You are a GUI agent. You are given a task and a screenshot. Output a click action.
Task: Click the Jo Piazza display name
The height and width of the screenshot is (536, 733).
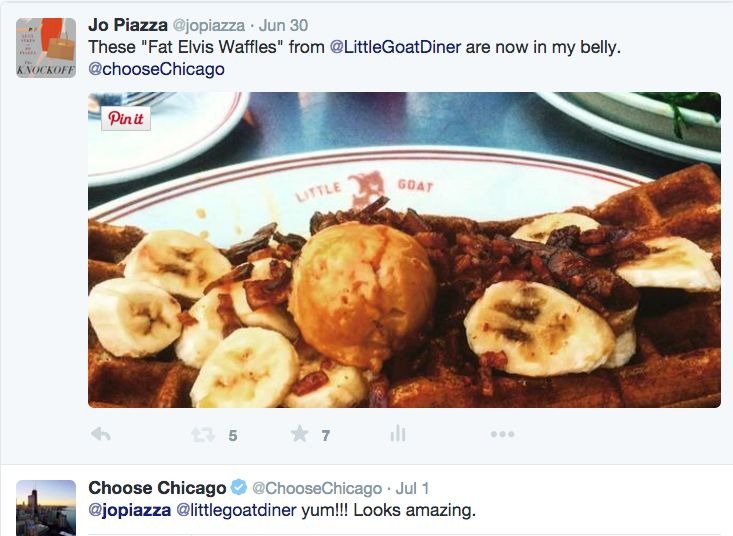(x=128, y=25)
